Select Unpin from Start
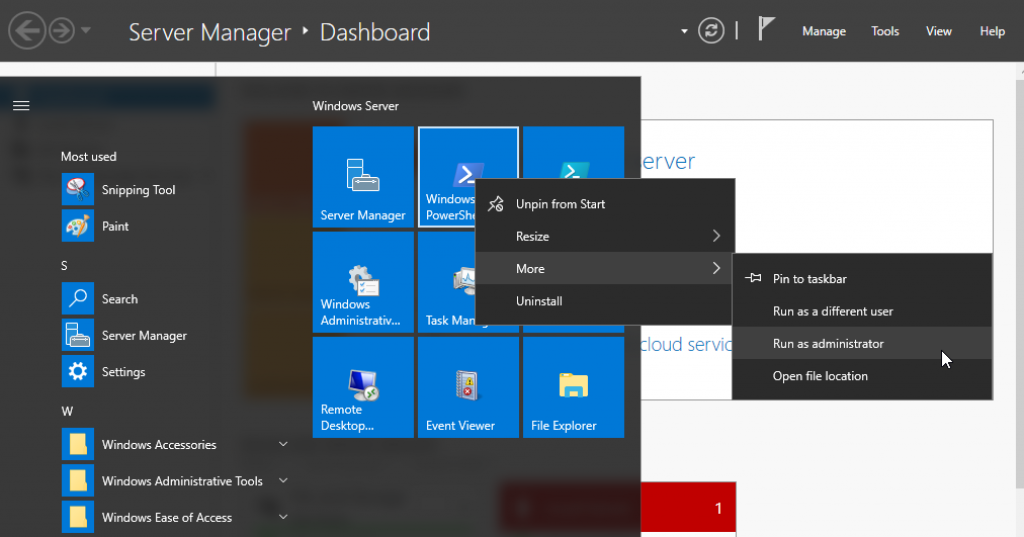The image size is (1024, 537). click(x=560, y=204)
